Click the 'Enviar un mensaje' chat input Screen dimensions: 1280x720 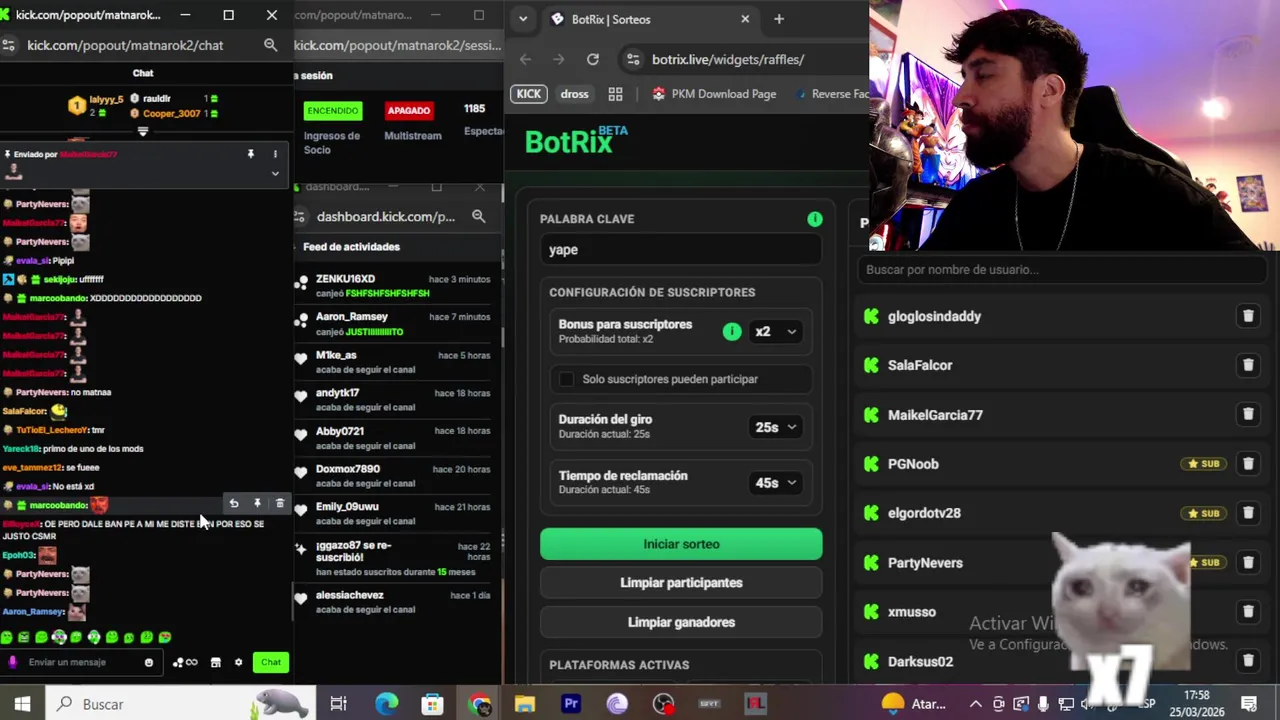(x=80, y=662)
